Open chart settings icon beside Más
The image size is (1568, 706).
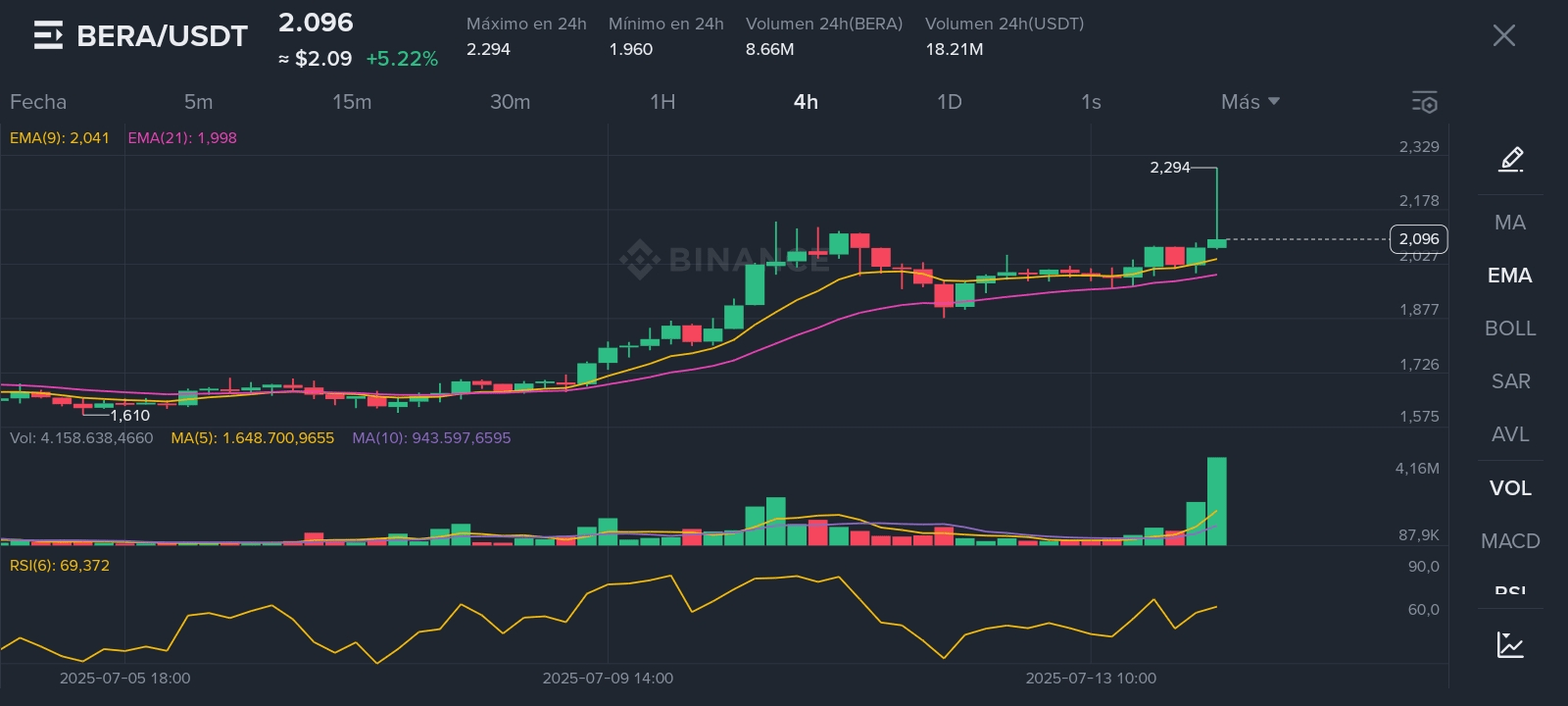[x=1424, y=102]
